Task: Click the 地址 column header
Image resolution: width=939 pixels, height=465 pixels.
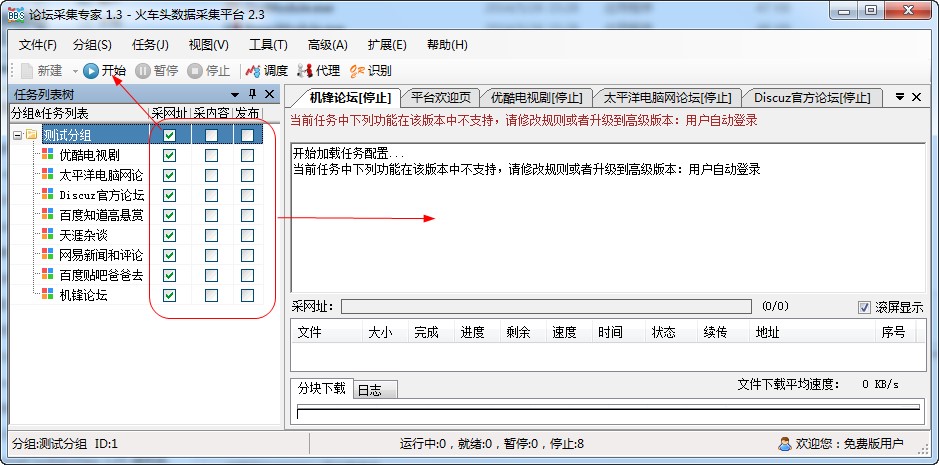Action: [812, 332]
